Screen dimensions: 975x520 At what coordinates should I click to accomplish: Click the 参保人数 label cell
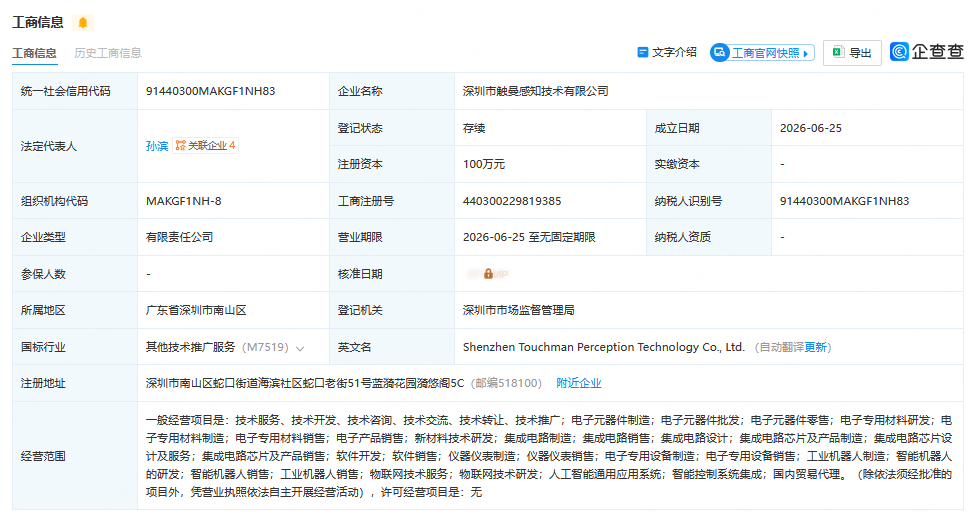(x=75, y=274)
